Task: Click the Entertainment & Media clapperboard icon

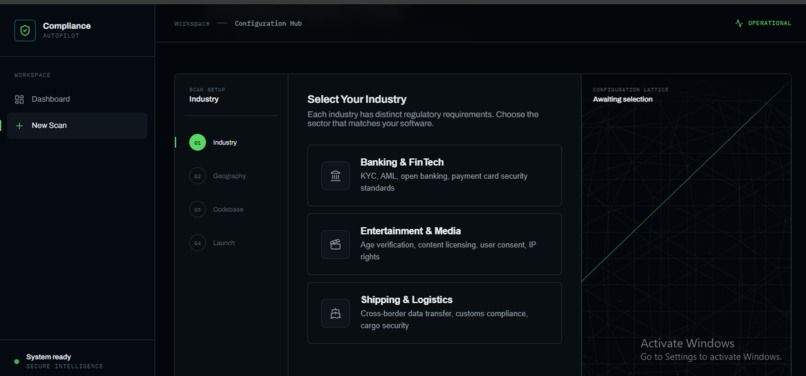Action: (336, 244)
